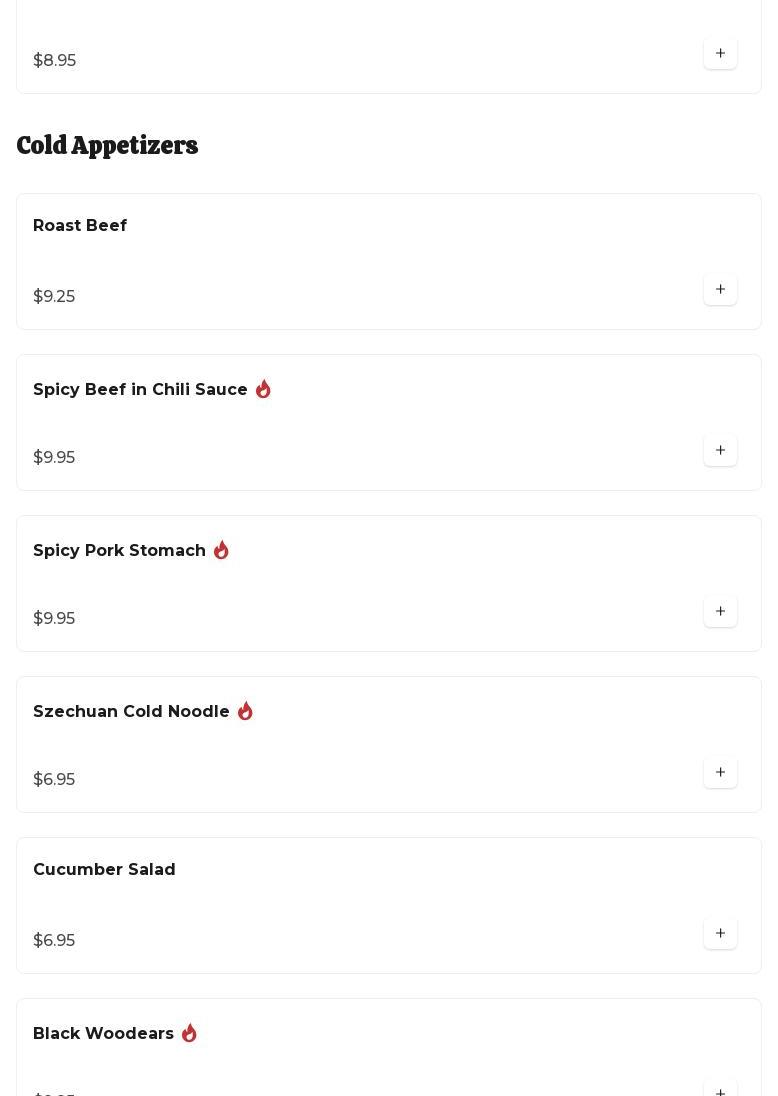Add Black Woodears to the order

coord(720,1090)
